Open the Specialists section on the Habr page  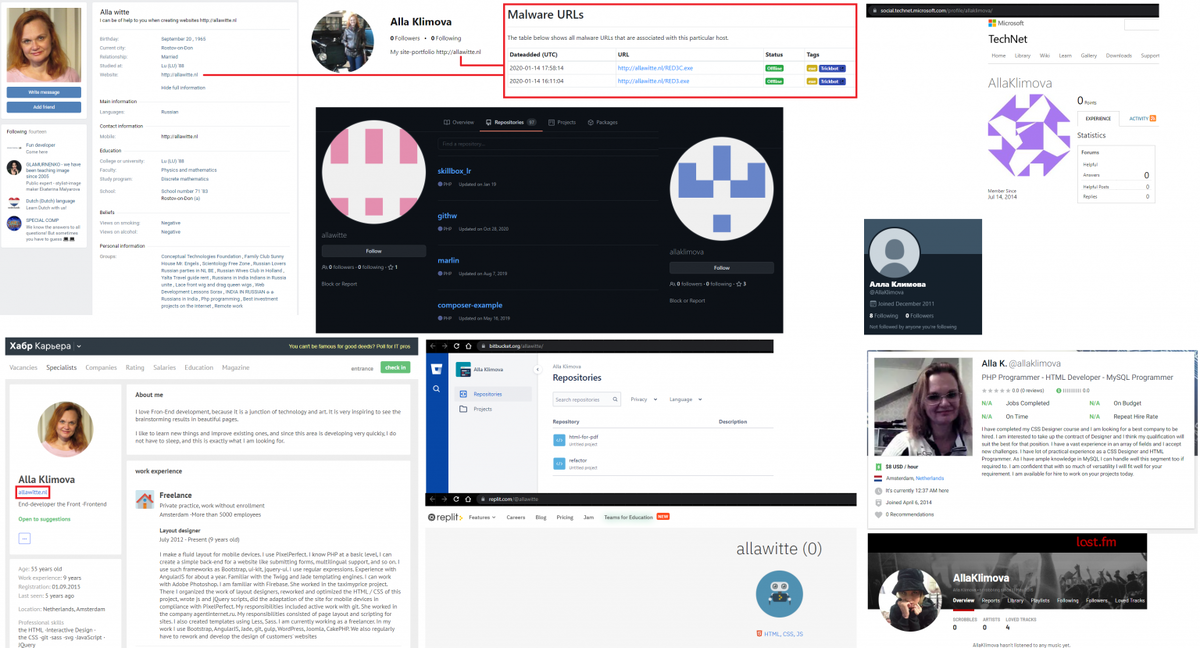(61, 368)
